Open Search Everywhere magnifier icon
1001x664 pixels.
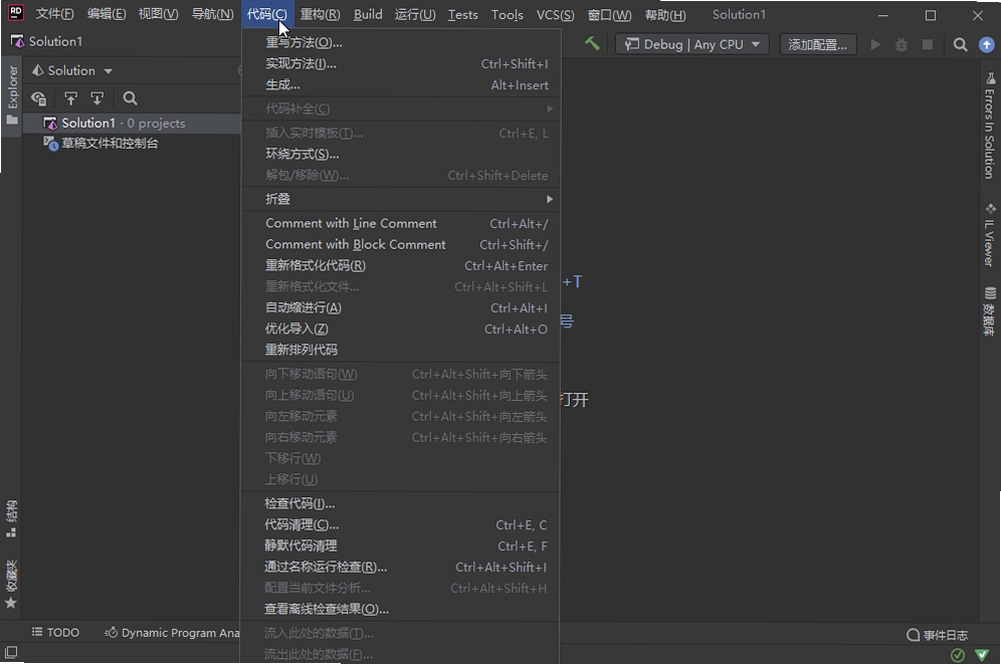tap(960, 44)
